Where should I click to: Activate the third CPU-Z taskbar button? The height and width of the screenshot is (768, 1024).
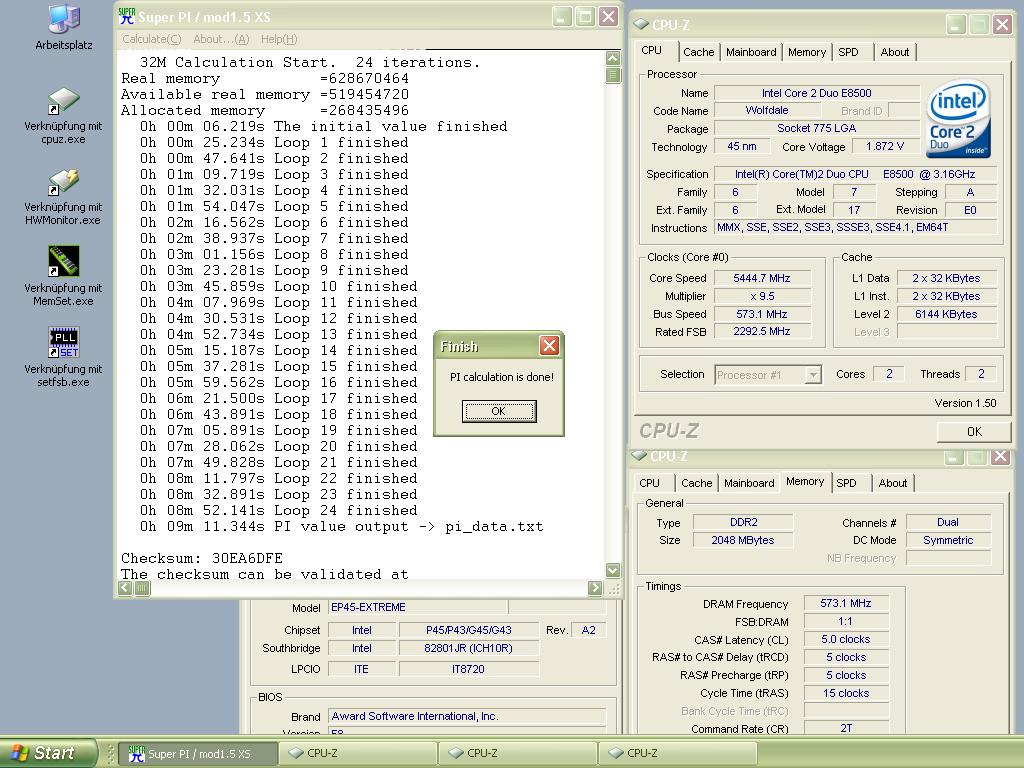(678, 754)
